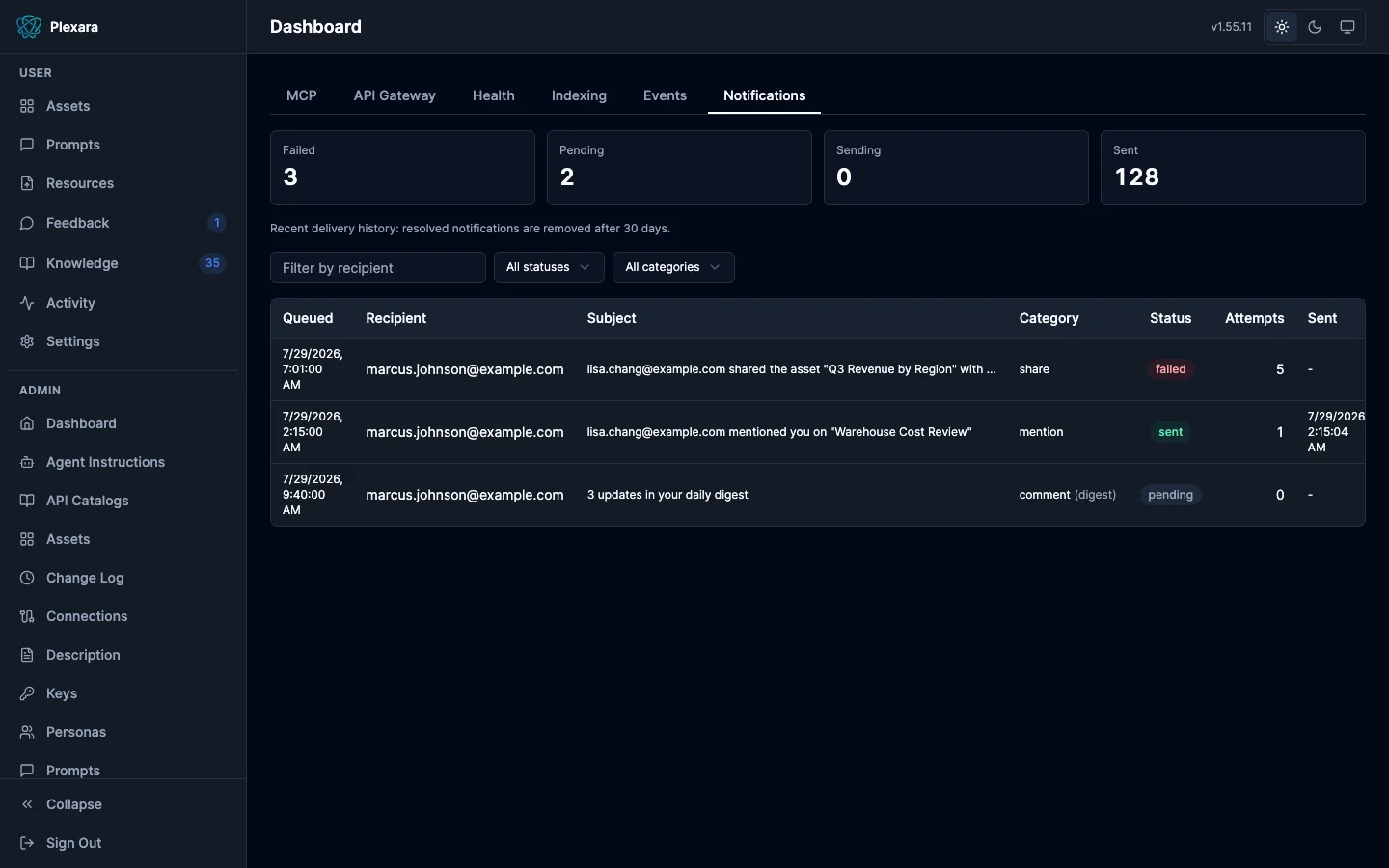Switch to the API Gateway tab

[395, 95]
